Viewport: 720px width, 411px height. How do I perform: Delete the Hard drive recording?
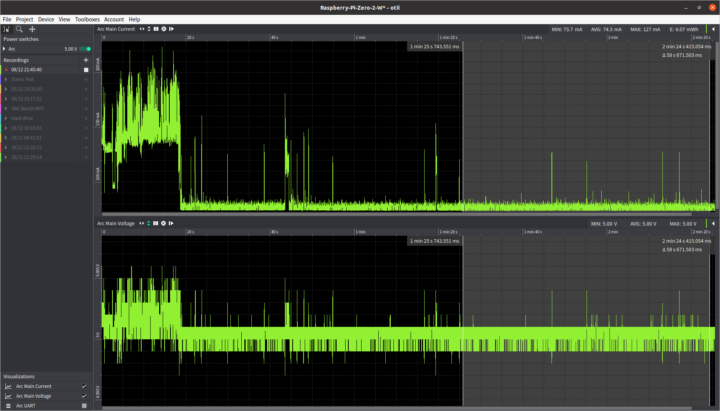(86, 118)
